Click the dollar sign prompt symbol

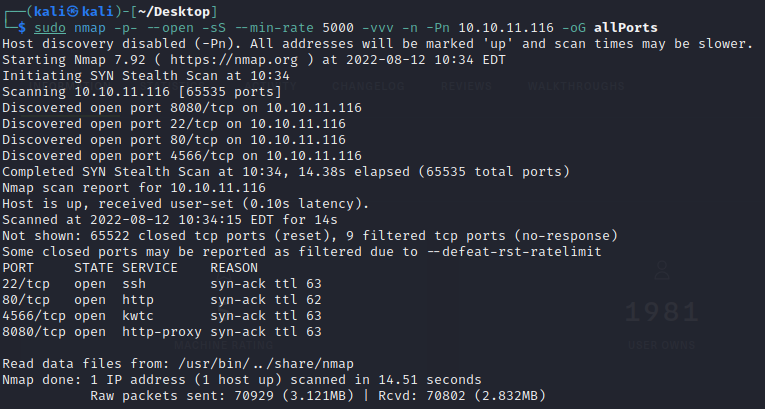(22, 27)
